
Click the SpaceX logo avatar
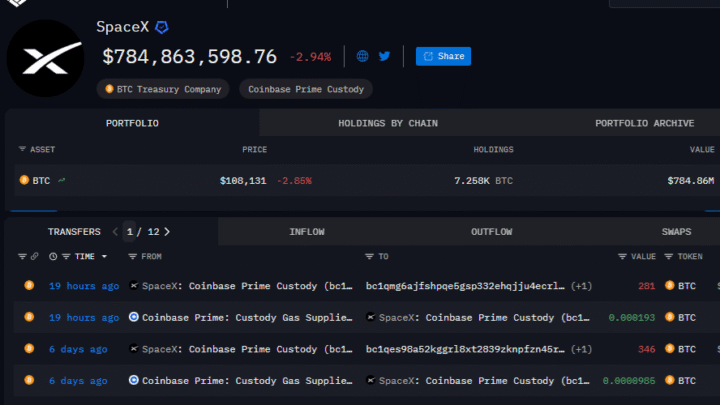[45, 56]
